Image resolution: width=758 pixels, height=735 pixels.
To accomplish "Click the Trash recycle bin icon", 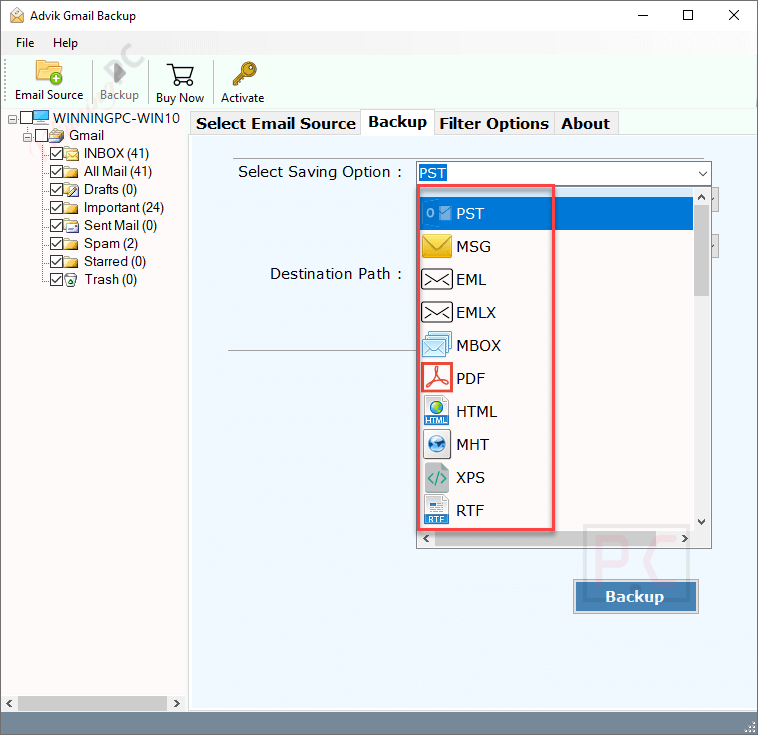I will (x=71, y=280).
